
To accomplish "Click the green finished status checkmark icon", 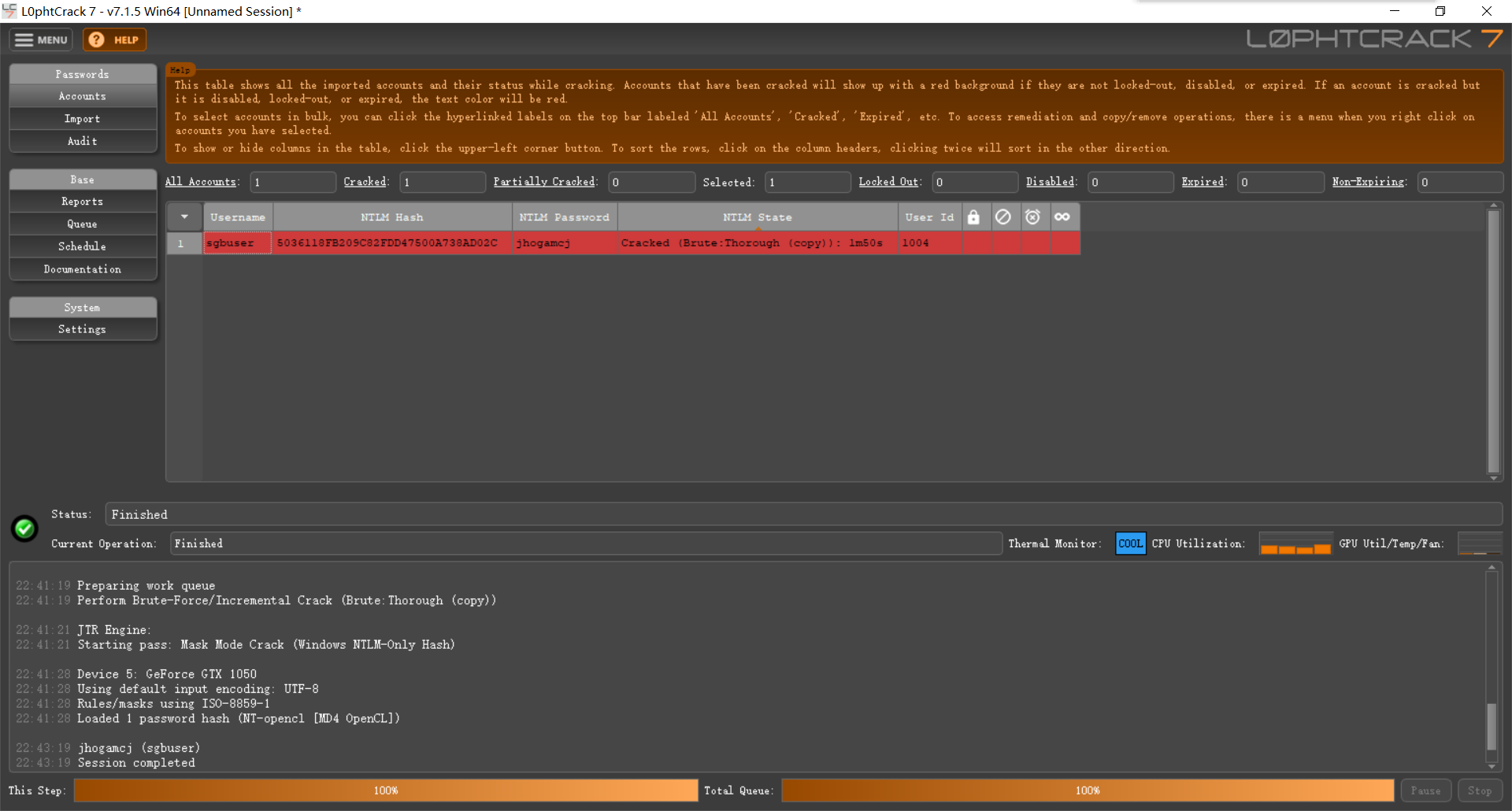I will (x=24, y=528).
